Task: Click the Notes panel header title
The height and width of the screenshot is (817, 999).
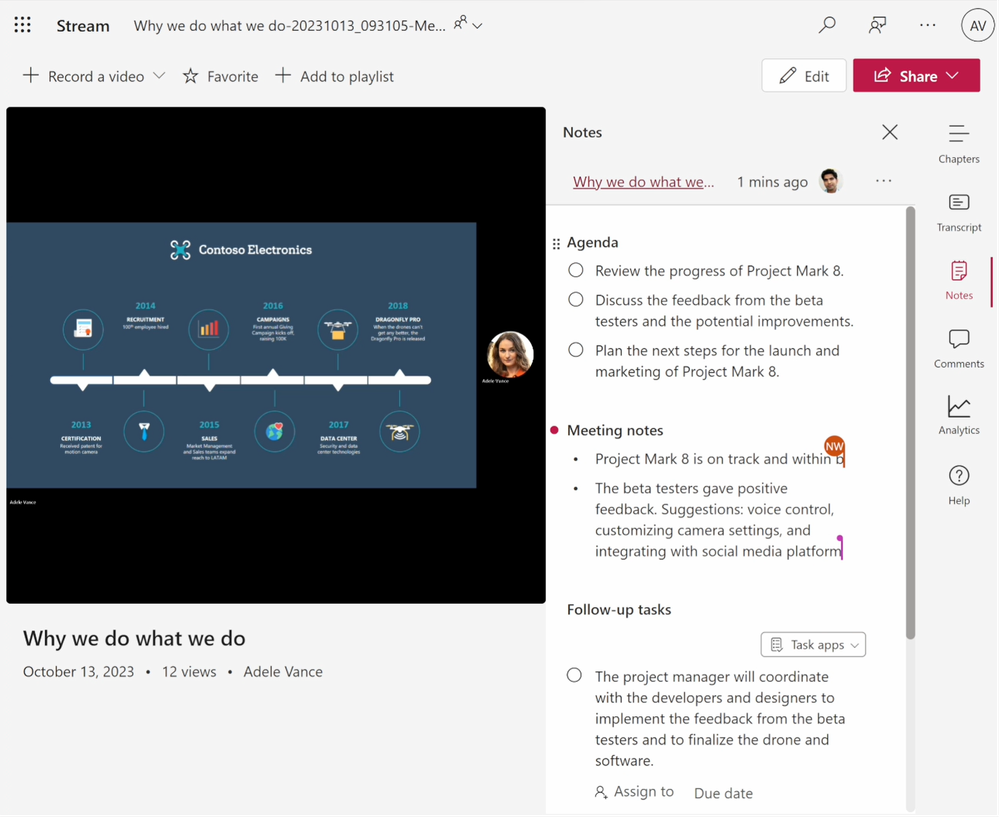Action: [x=582, y=132]
